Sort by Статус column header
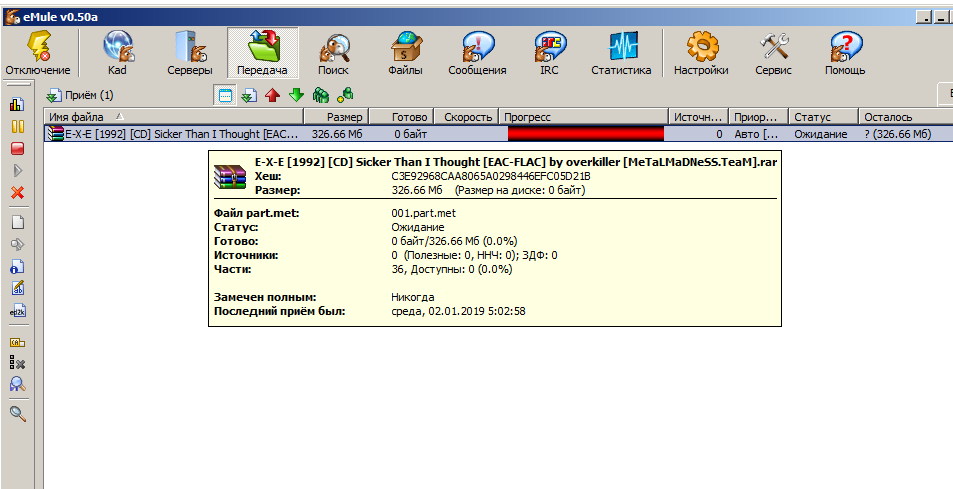 [x=823, y=117]
